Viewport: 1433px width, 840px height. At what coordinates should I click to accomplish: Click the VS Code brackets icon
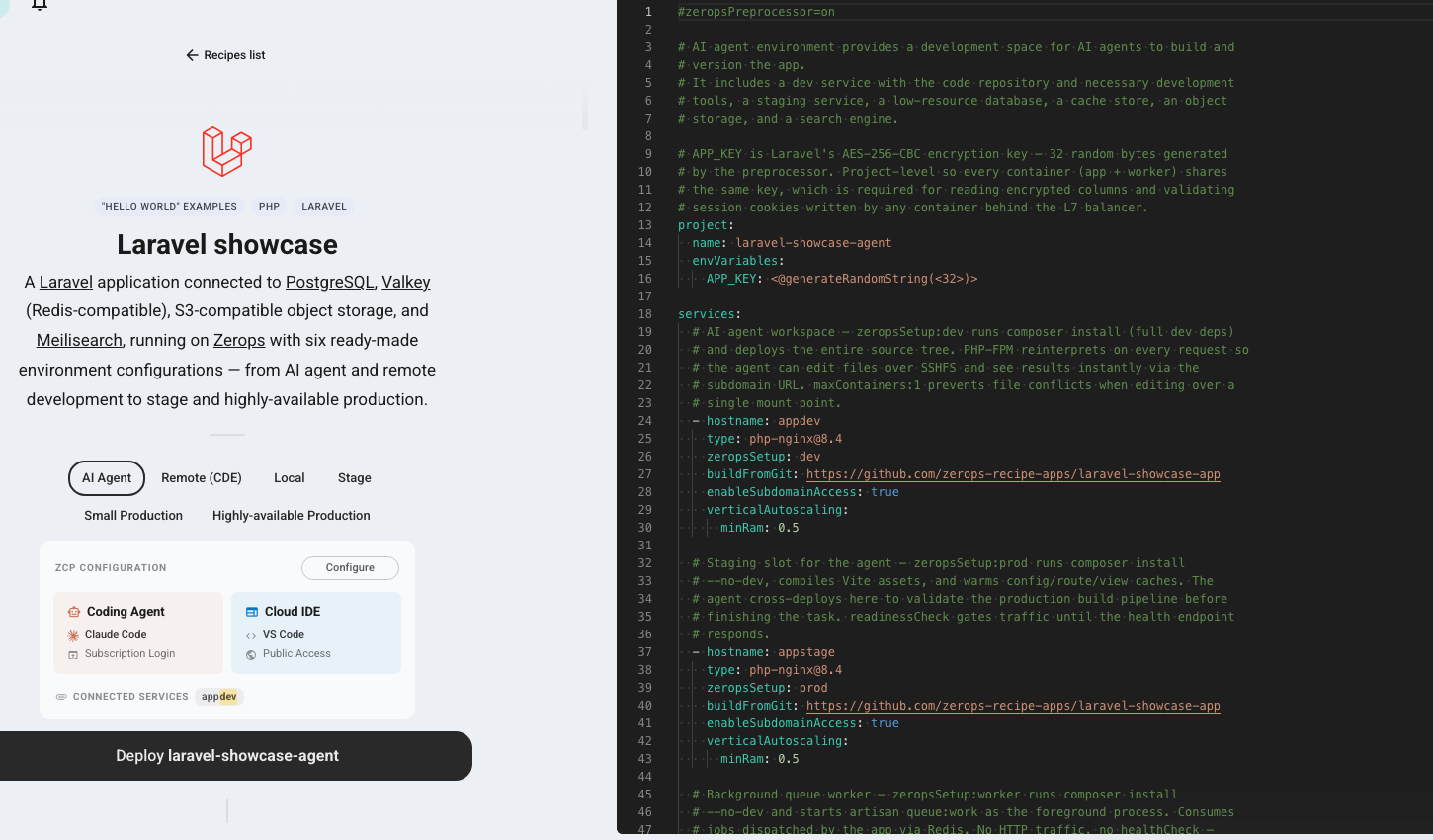(x=251, y=635)
